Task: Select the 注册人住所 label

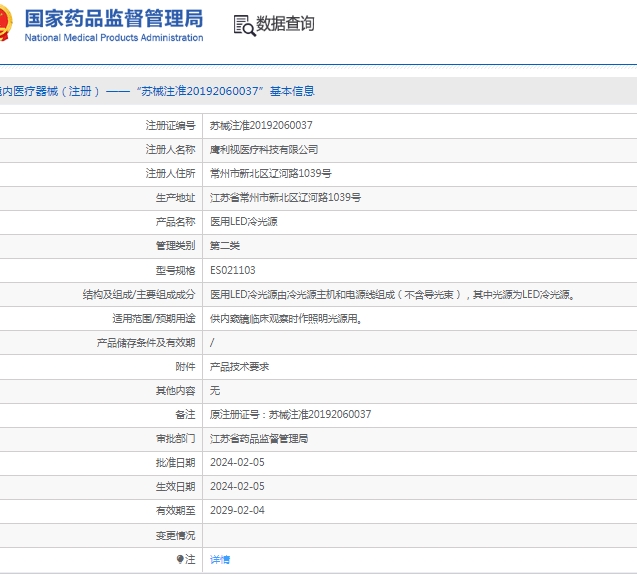Action: point(171,173)
